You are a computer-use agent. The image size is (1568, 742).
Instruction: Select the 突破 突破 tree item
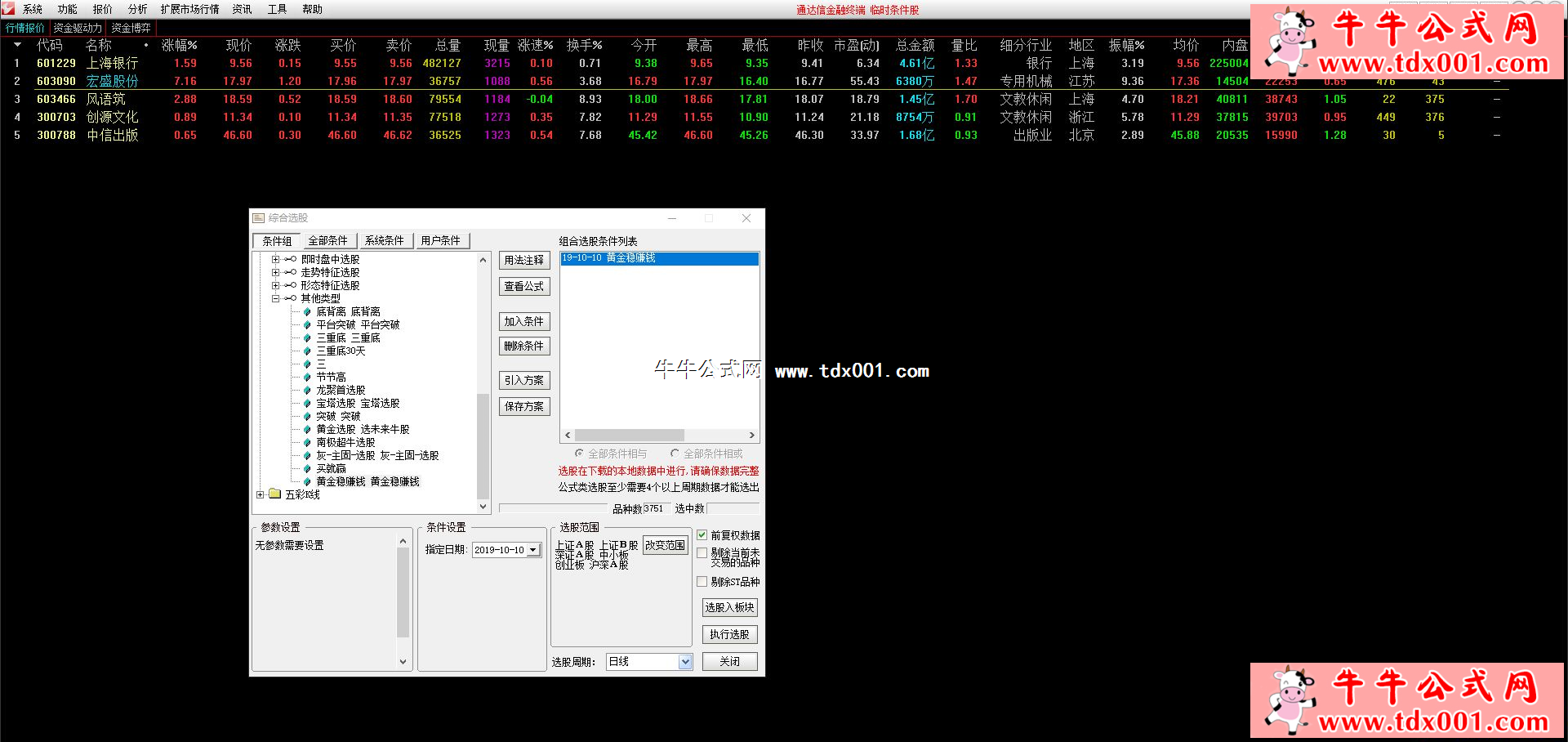point(338,416)
